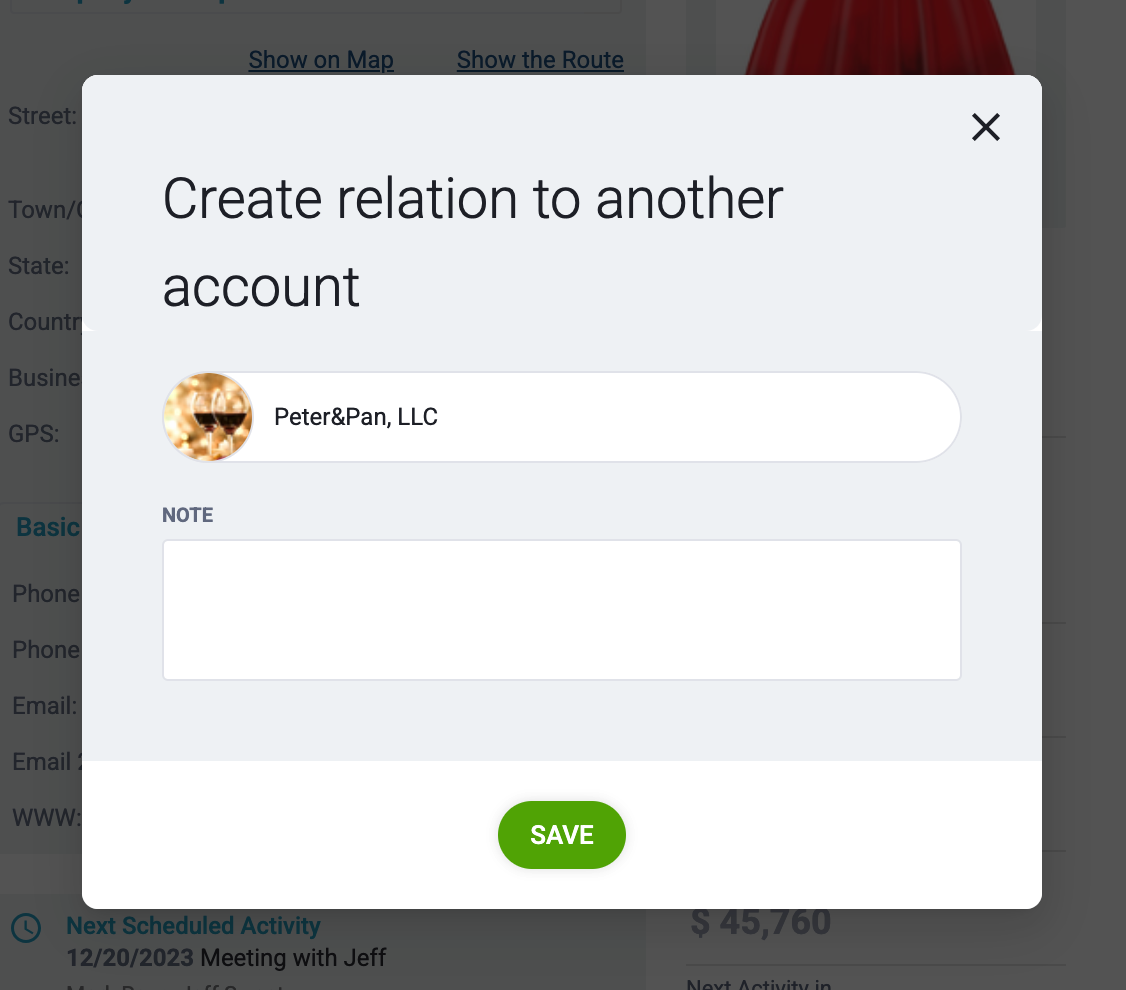
Task: Click the Create relation to another account title
Action: click(473, 243)
